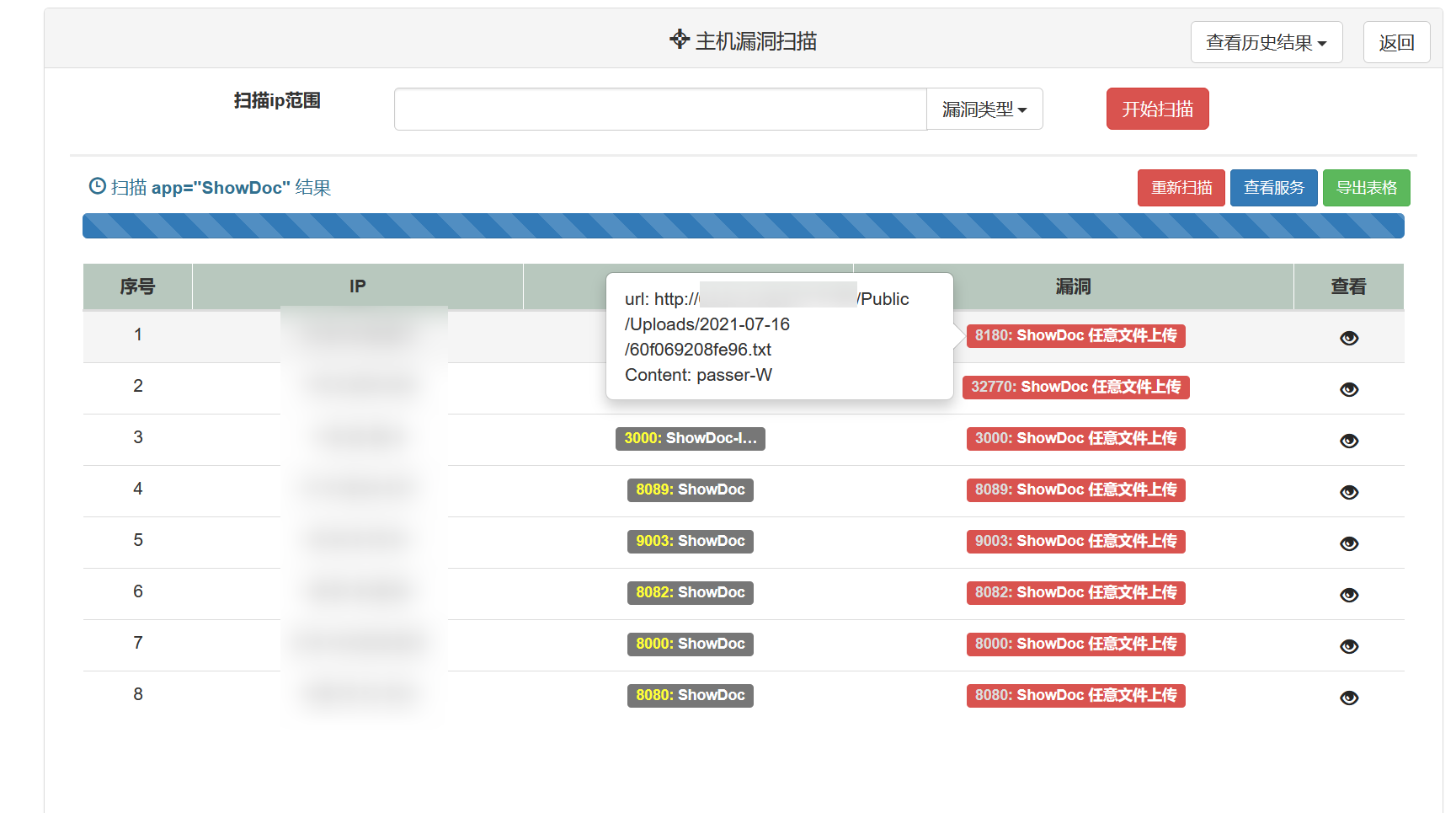The image size is (1456, 813).
Task: Click the 重新扫描 button
Action: point(1181,188)
